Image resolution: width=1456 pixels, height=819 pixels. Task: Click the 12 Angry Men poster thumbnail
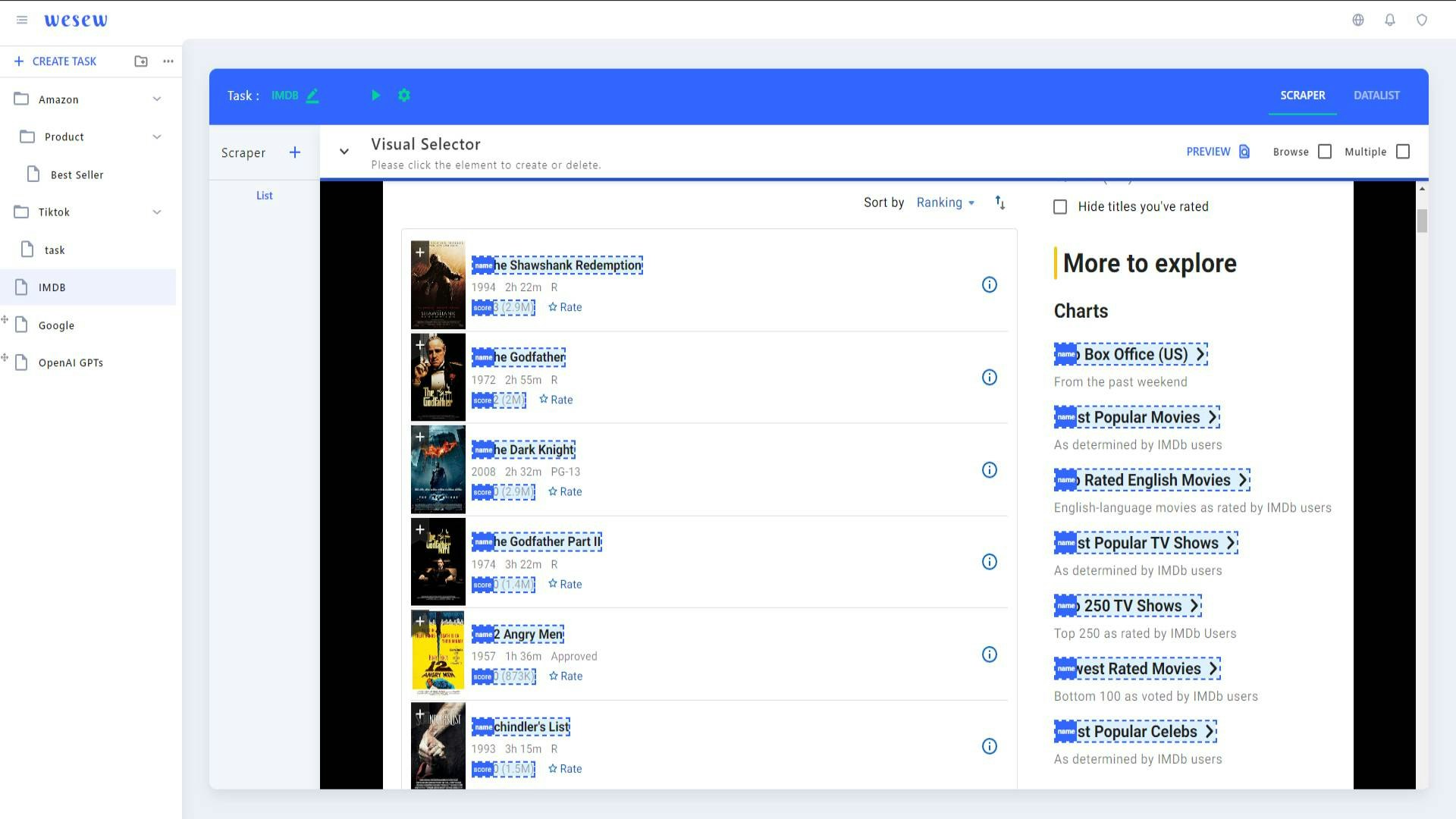click(438, 653)
